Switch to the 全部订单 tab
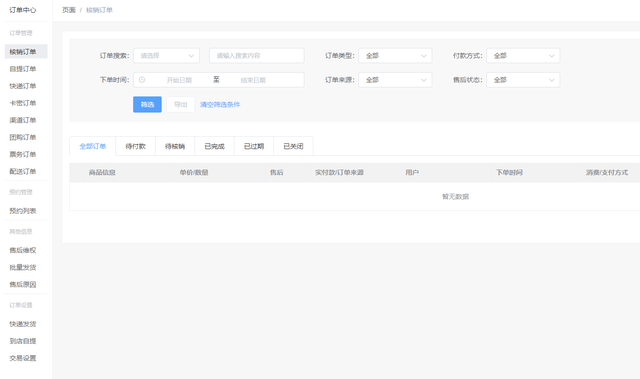640x379 pixels. tap(93, 146)
